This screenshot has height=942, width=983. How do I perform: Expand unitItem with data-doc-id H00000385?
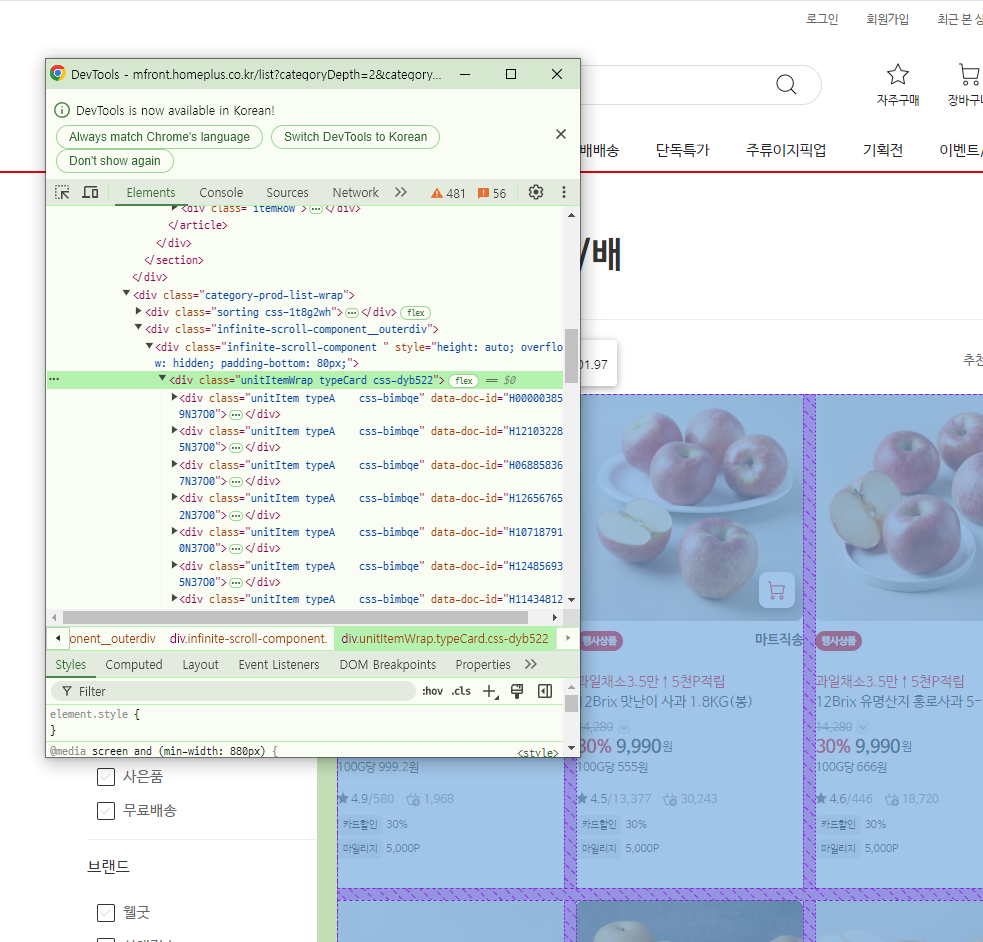pyautogui.click(x=175, y=397)
